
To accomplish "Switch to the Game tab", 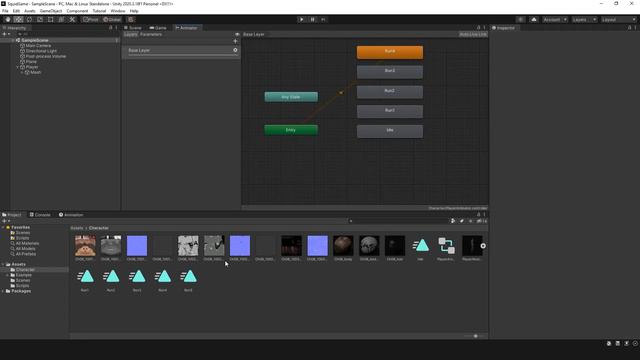I will pyautogui.click(x=158, y=28).
